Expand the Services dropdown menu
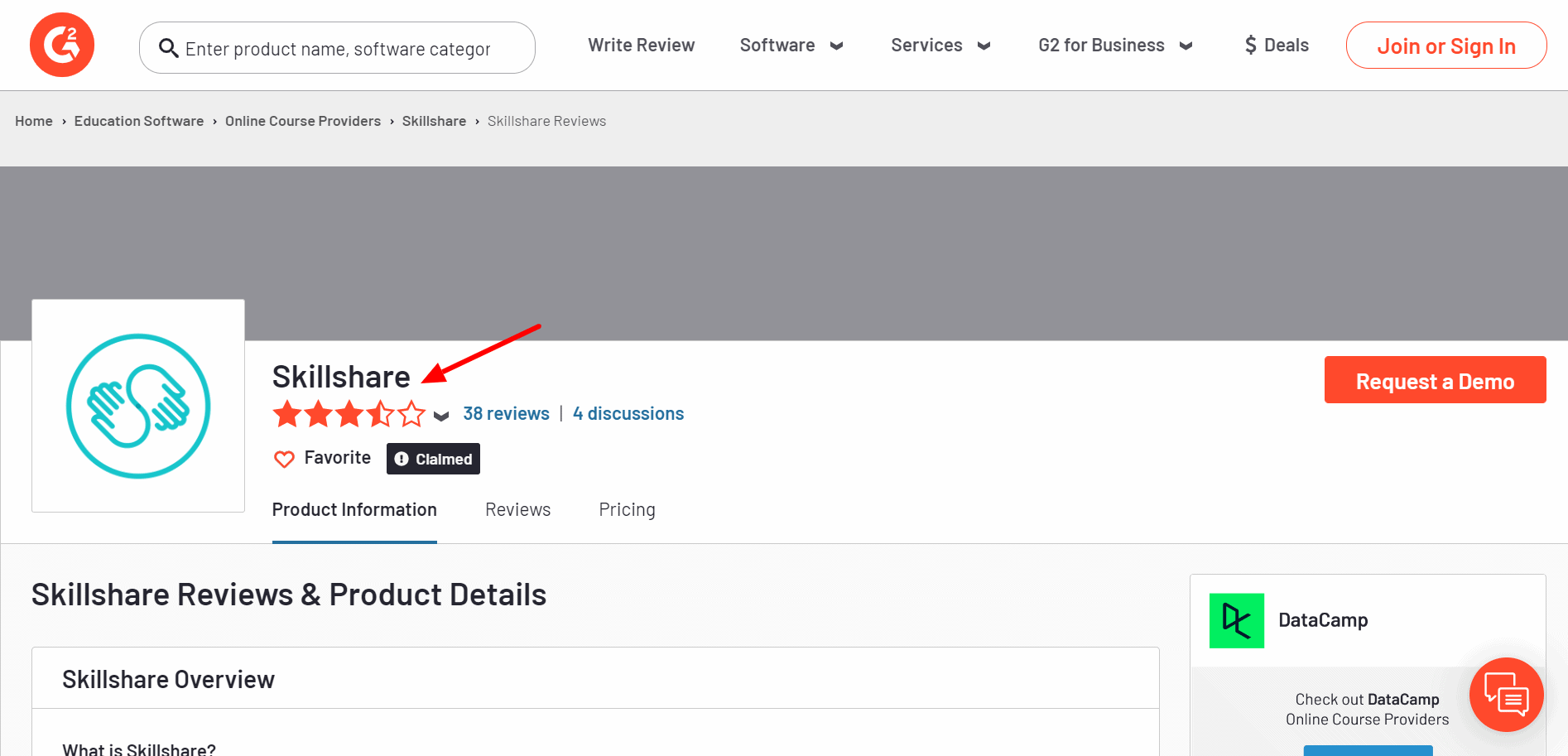 [x=940, y=46]
